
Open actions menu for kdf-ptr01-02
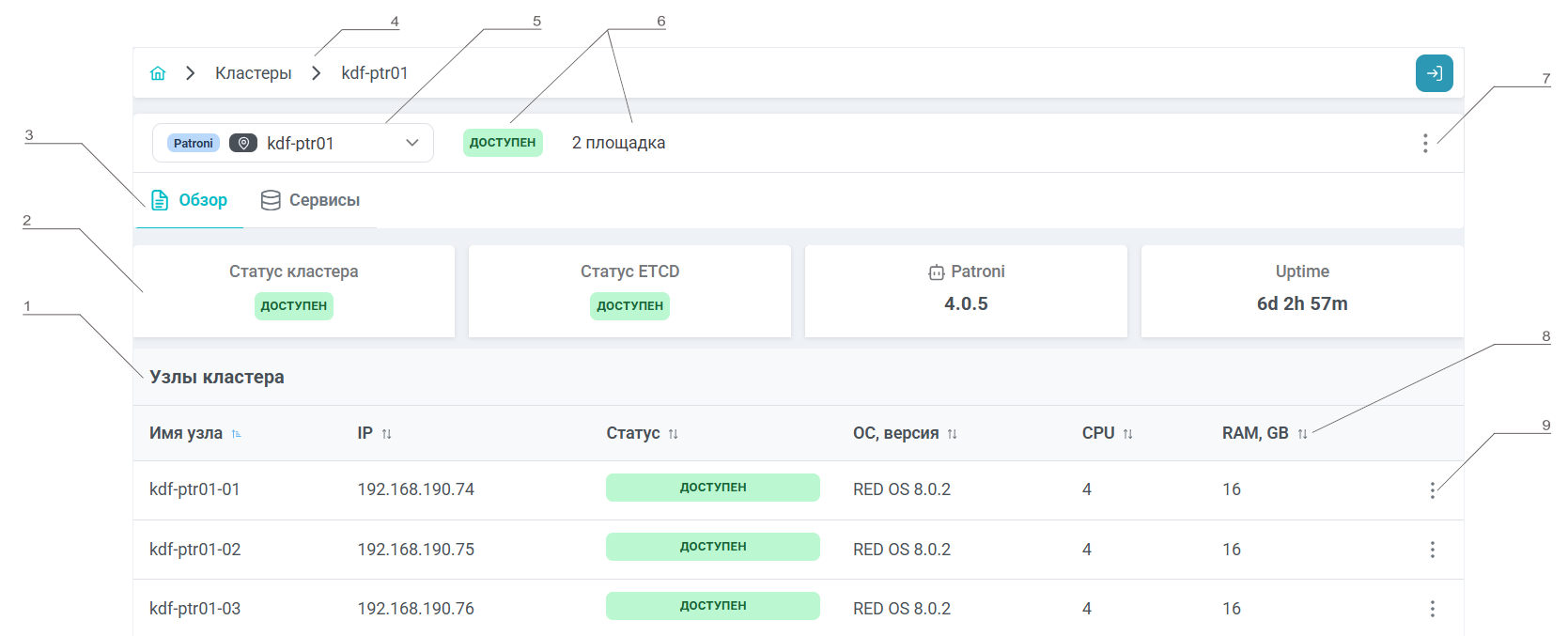[1432, 550]
